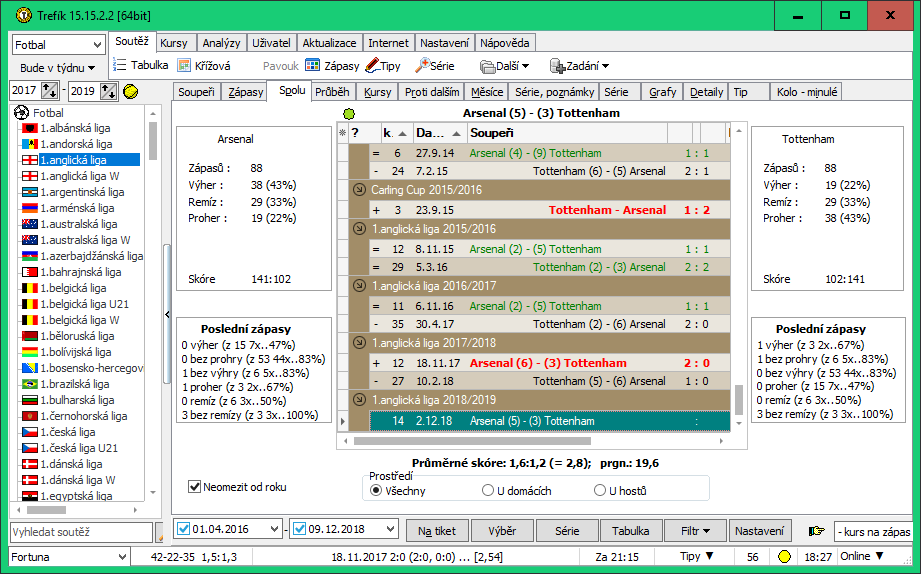The width and height of the screenshot is (921, 574).
Task: Select the 2.12.18 Arsenal - Tottenham row
Action: [x=550, y=421]
